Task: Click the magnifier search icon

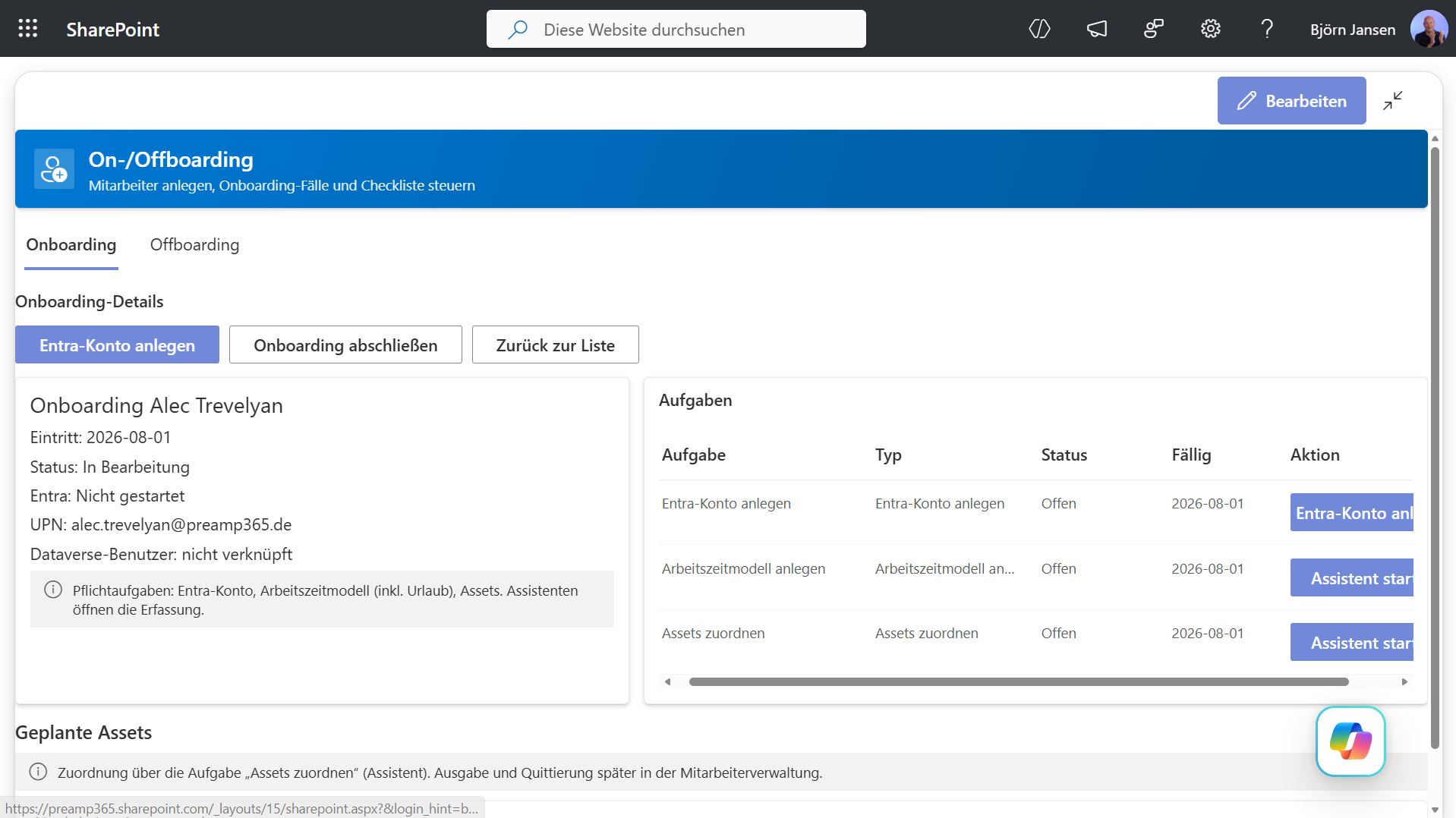Action: 518,30
